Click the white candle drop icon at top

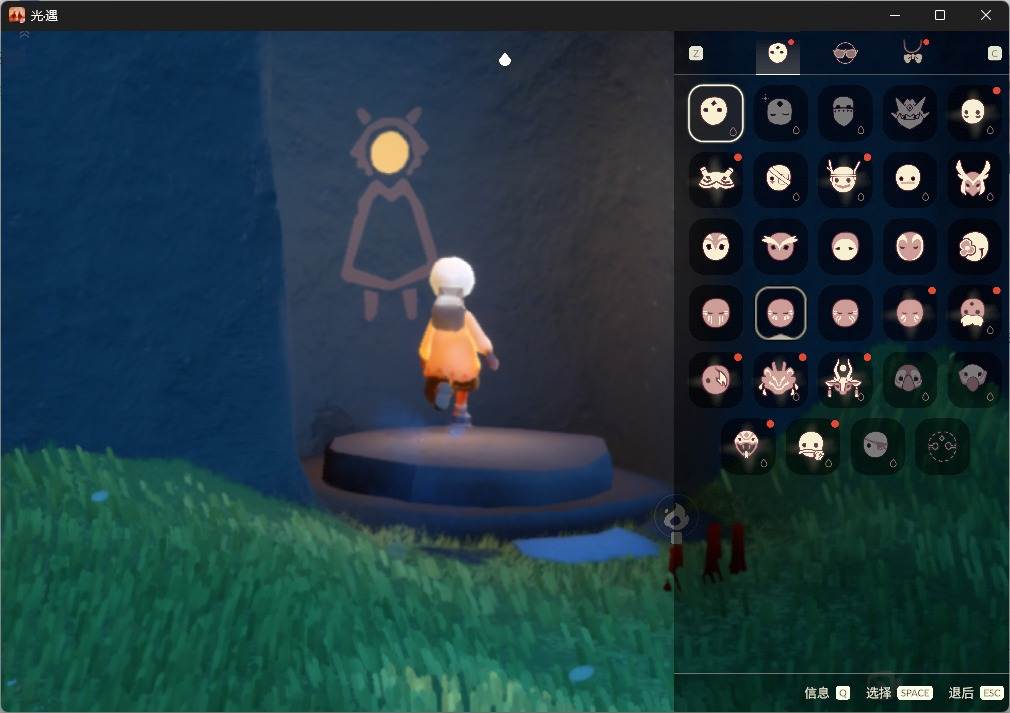click(x=505, y=59)
